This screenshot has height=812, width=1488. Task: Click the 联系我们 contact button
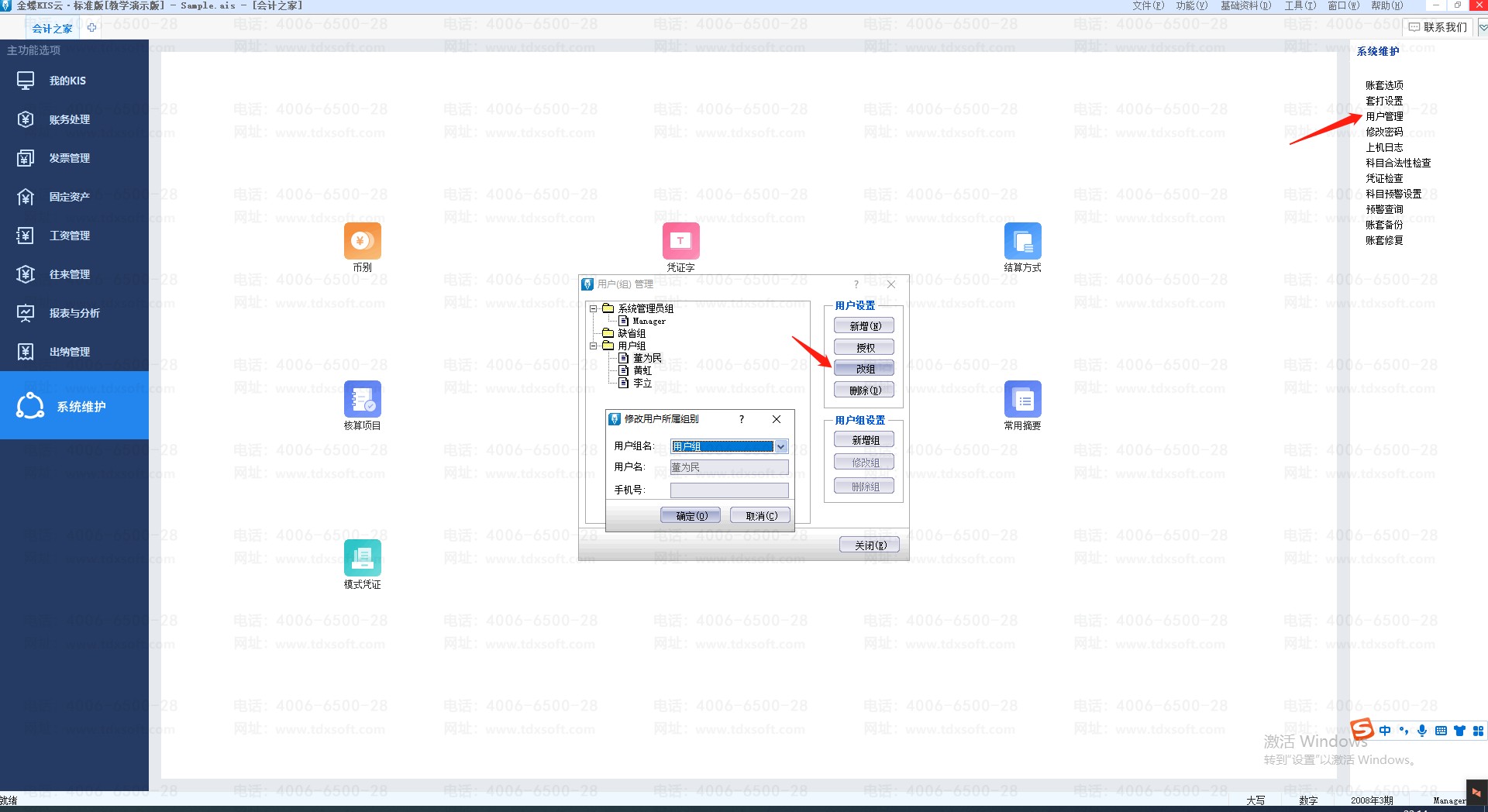click(x=1439, y=27)
